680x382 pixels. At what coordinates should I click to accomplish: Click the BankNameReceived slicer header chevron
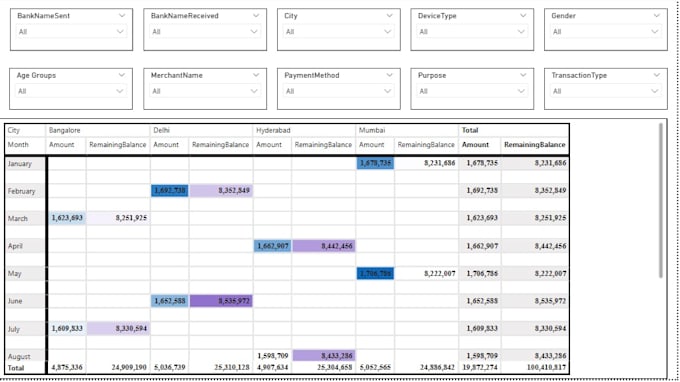pyautogui.click(x=255, y=16)
